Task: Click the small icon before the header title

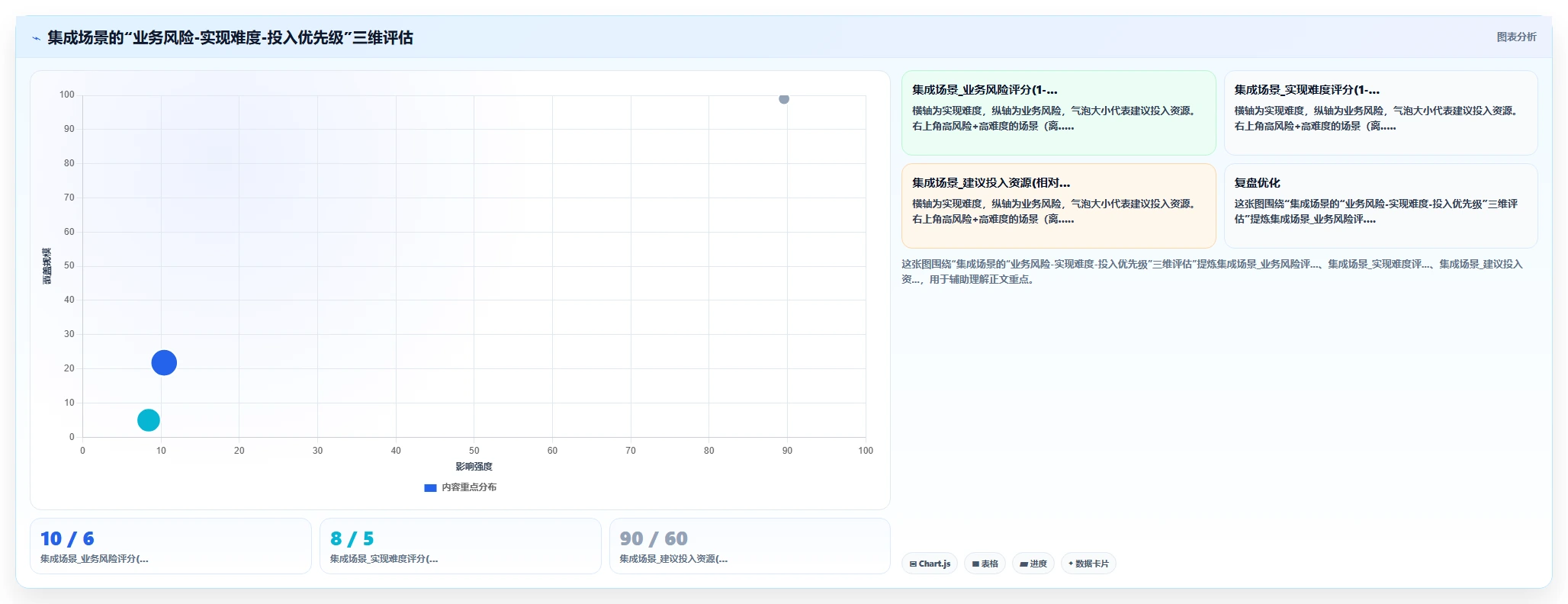Action: 36,38
